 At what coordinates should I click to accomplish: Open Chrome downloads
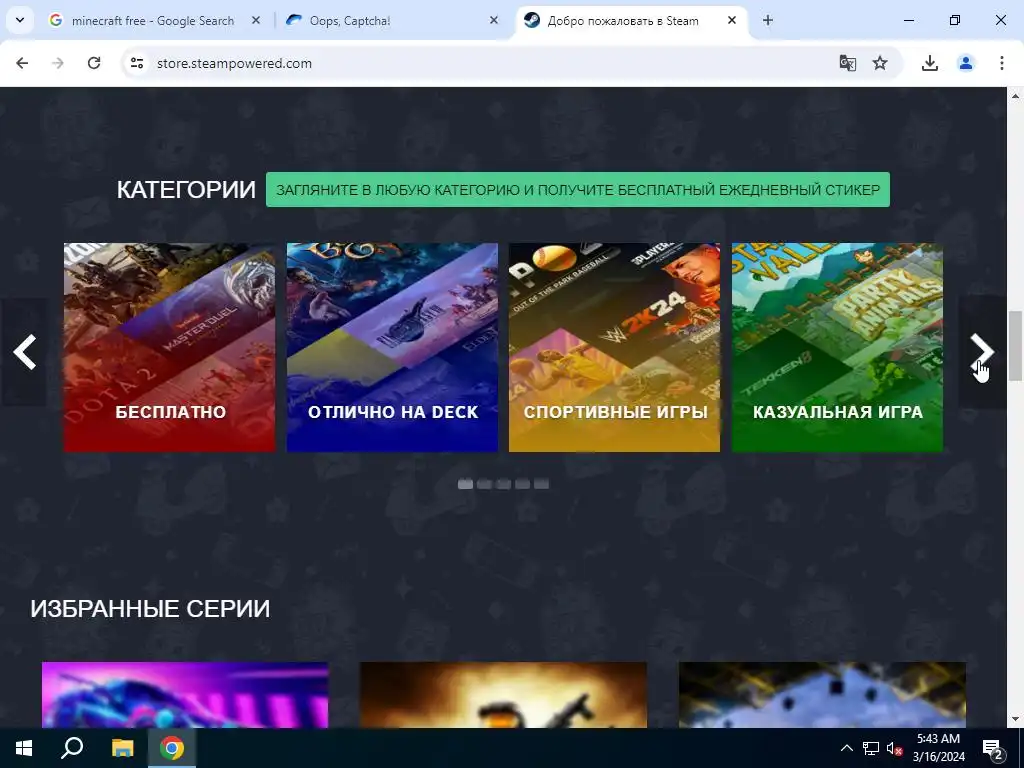tap(930, 63)
